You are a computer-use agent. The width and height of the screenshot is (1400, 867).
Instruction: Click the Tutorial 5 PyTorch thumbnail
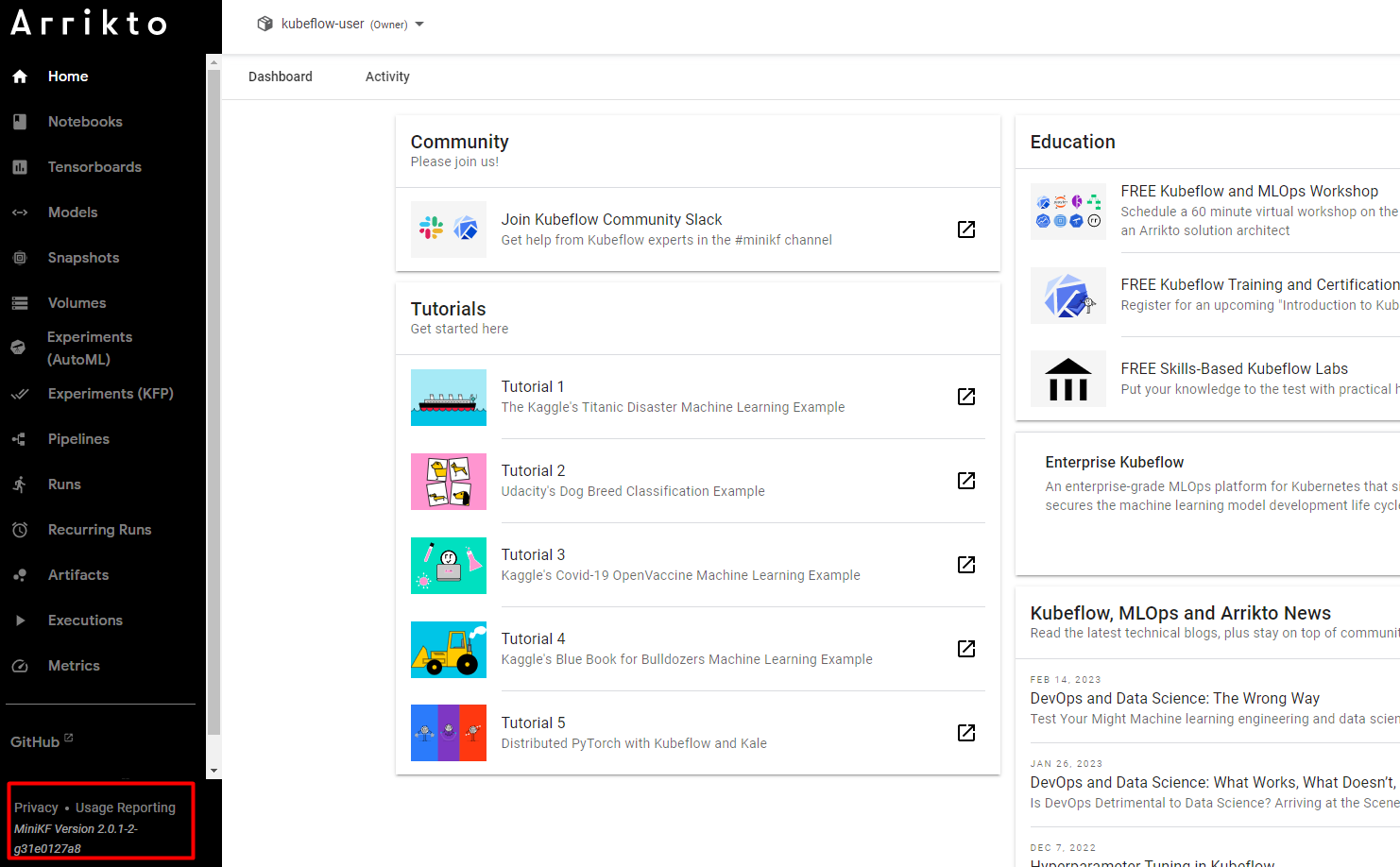(x=449, y=733)
